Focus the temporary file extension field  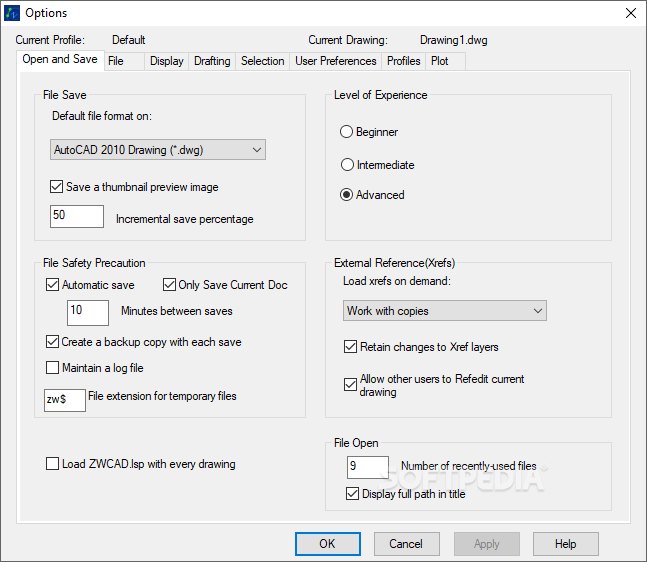(65, 400)
